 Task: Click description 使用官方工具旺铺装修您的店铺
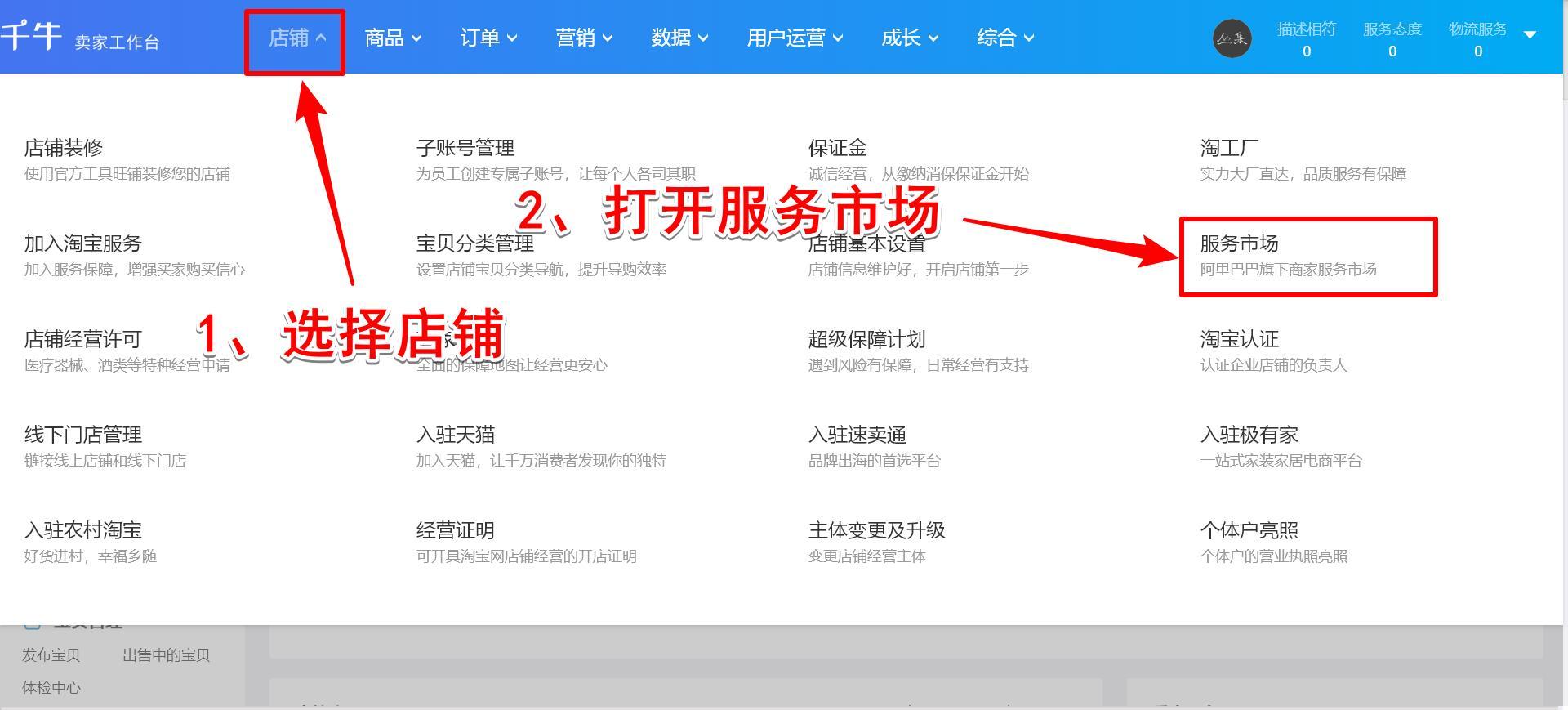(x=127, y=174)
